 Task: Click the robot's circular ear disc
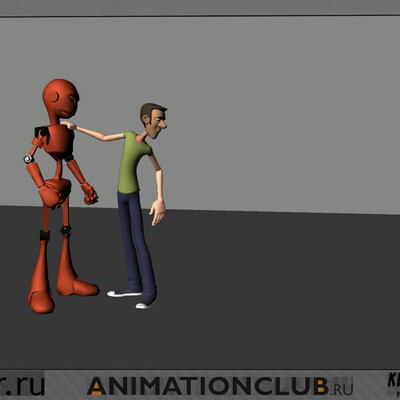pyautogui.click(x=53, y=97)
